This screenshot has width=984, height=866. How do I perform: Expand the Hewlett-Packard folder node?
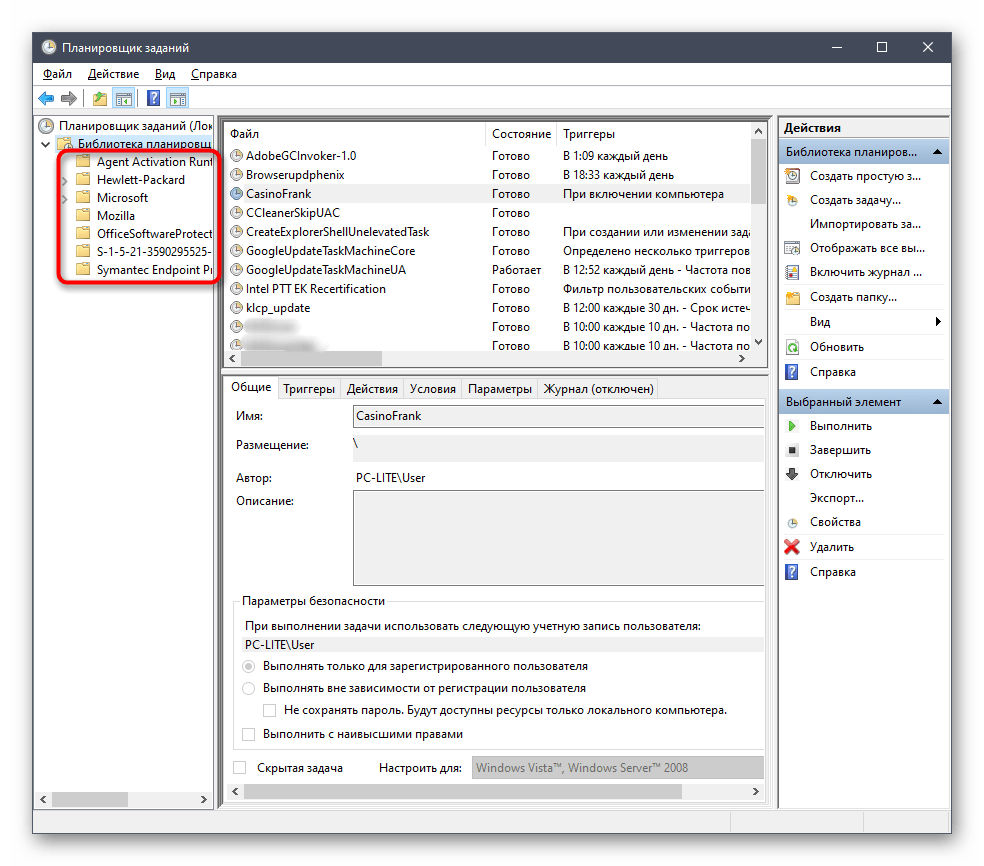point(65,181)
